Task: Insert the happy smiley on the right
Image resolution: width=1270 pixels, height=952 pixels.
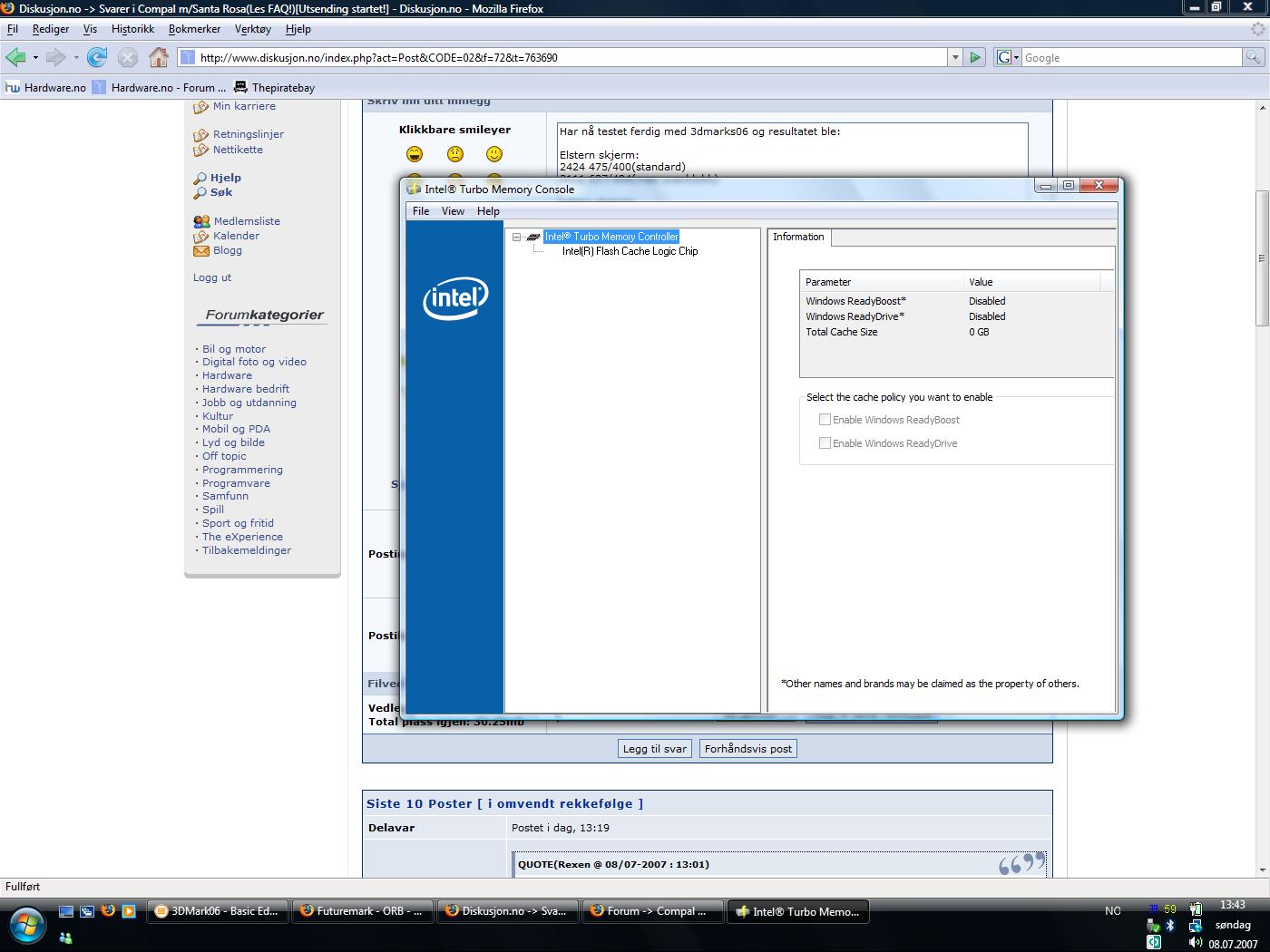Action: 494,154
